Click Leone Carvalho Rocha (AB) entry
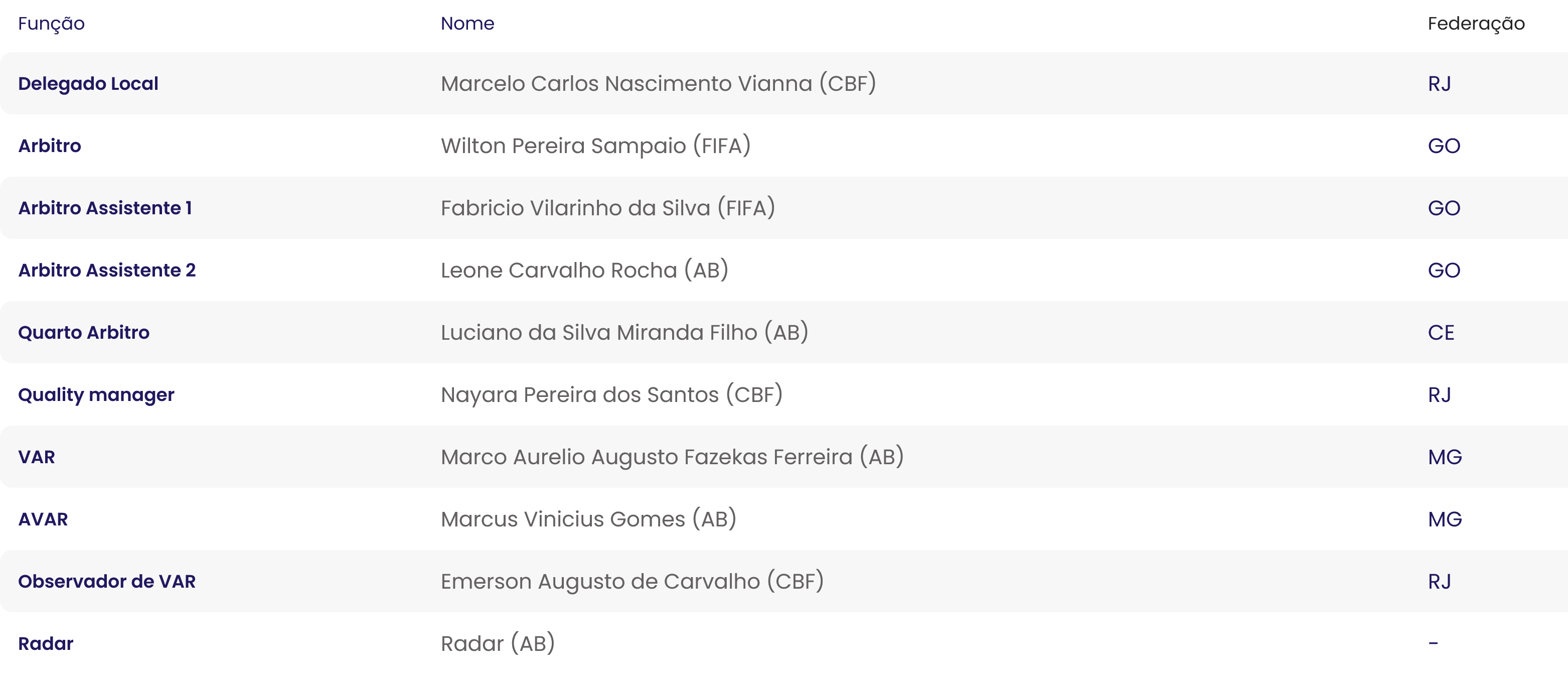Image resolution: width=1568 pixels, height=679 pixels. (x=584, y=270)
